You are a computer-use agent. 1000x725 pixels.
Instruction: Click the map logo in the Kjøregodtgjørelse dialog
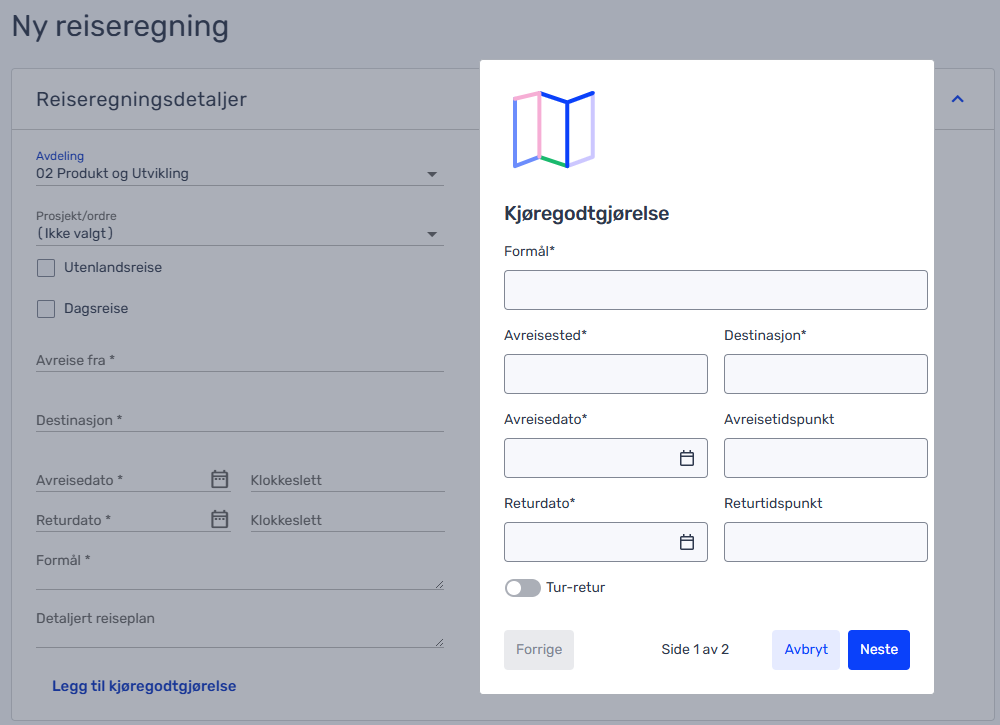pos(554,128)
